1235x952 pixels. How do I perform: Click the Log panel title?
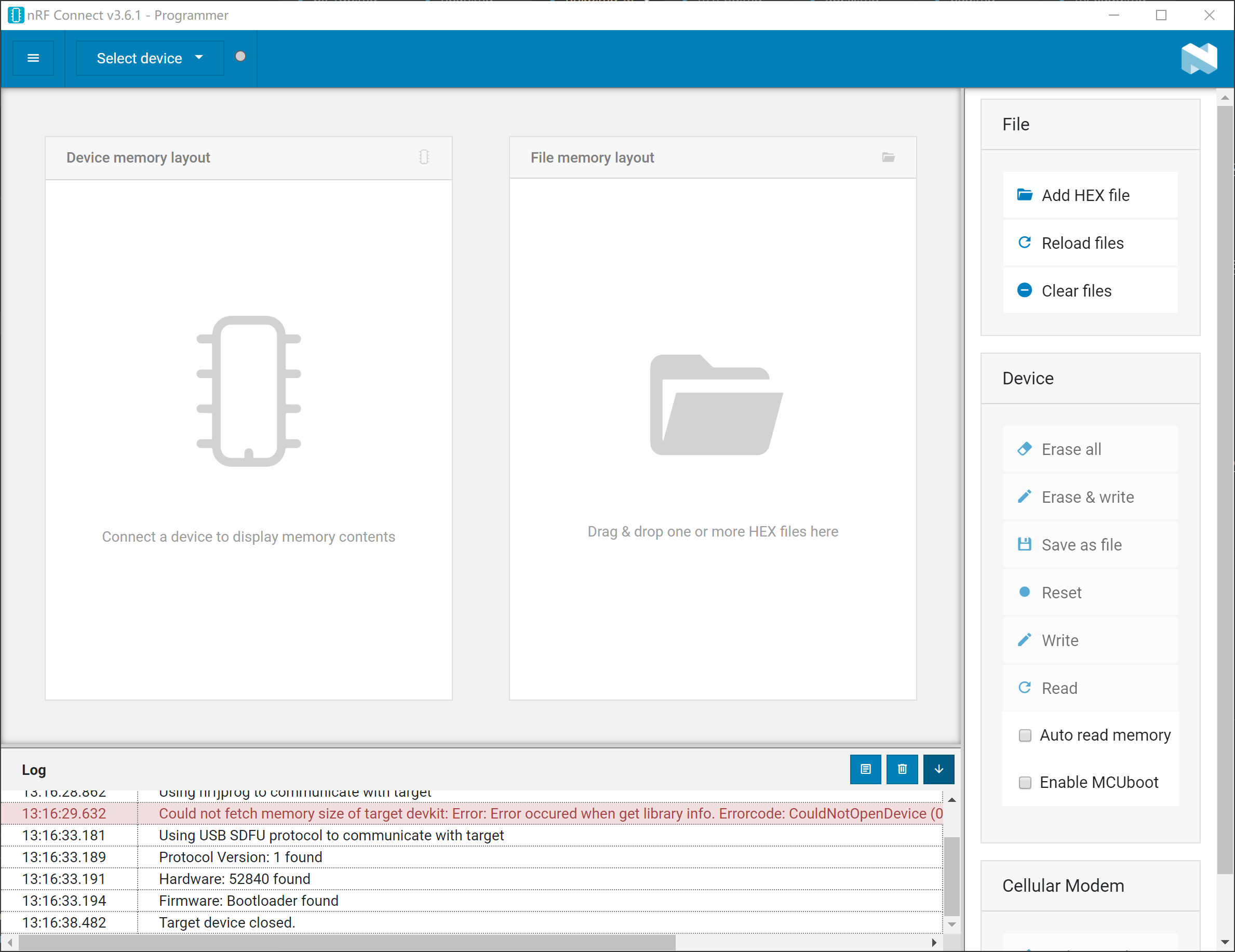[x=34, y=769]
